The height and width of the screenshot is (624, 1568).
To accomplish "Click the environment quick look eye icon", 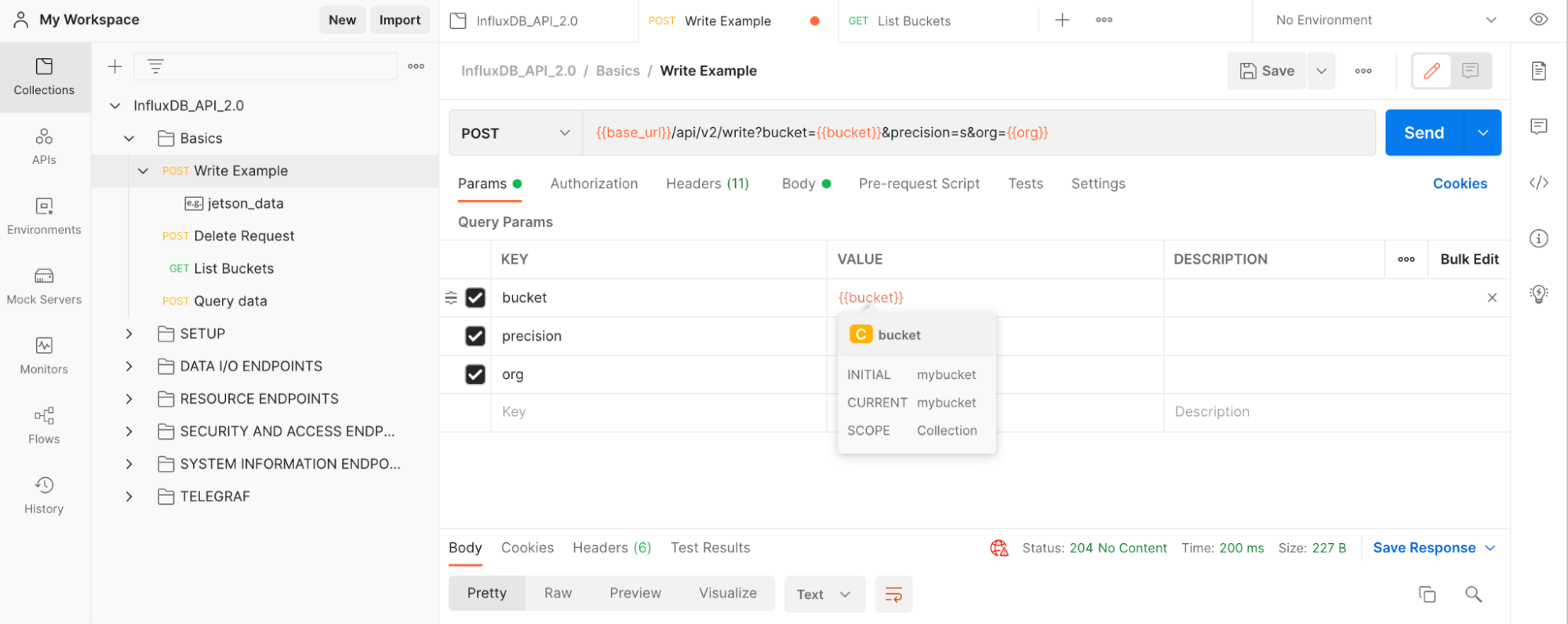I will click(1539, 20).
